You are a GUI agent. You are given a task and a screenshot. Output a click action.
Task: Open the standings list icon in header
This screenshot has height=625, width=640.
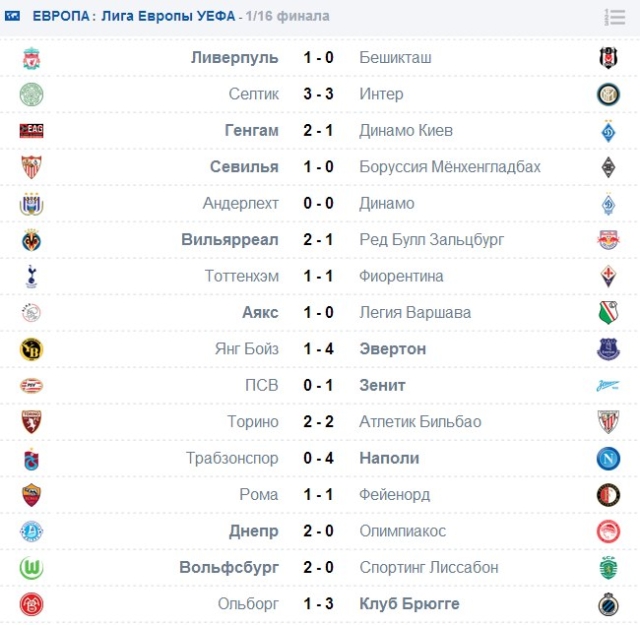tap(615, 17)
